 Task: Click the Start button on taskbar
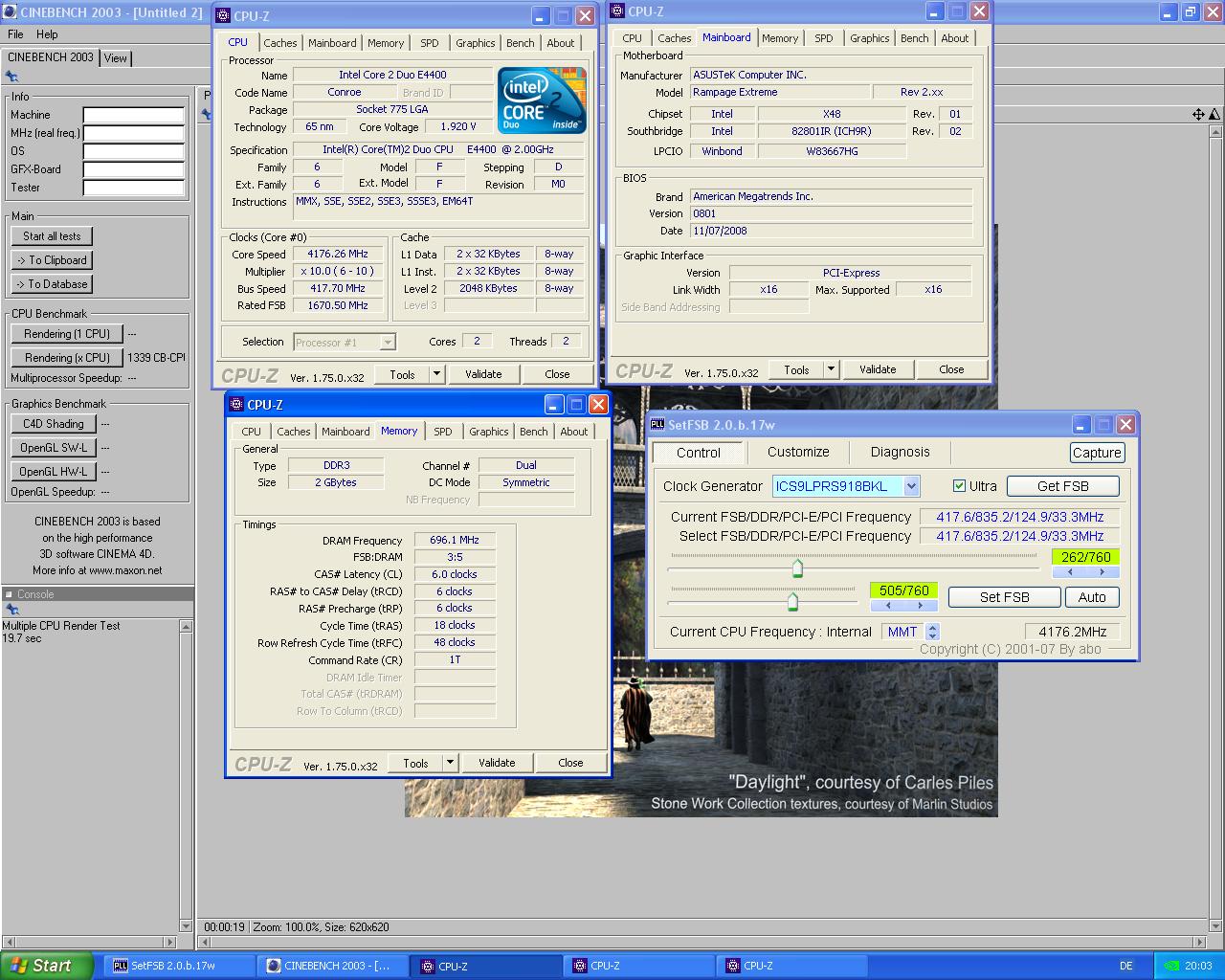(x=47, y=966)
